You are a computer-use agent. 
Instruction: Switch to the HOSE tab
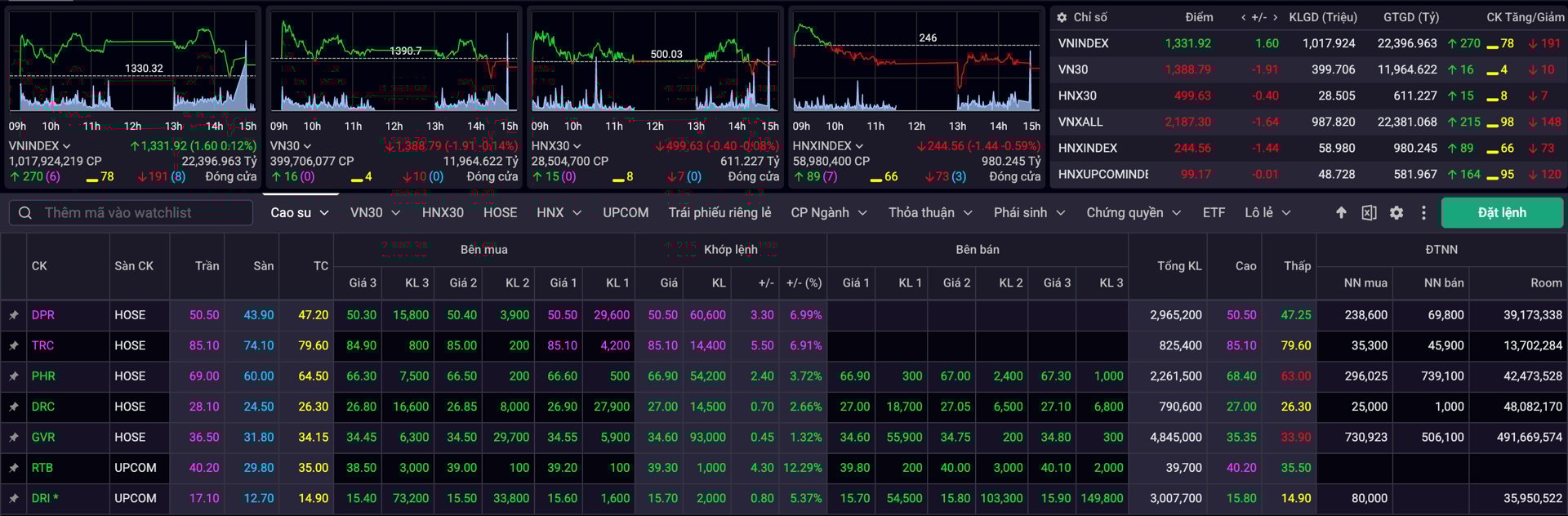tap(500, 212)
